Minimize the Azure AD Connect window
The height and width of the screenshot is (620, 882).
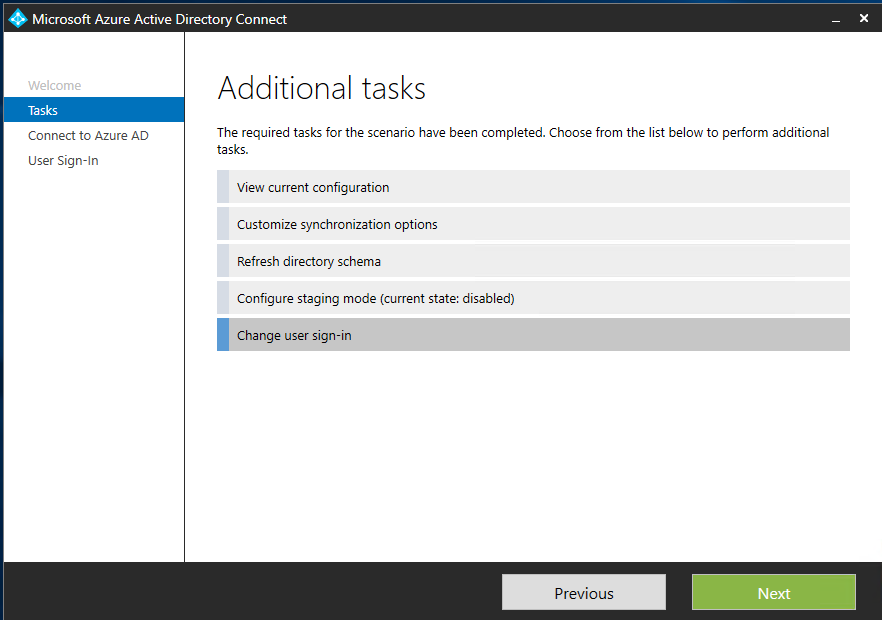836,19
